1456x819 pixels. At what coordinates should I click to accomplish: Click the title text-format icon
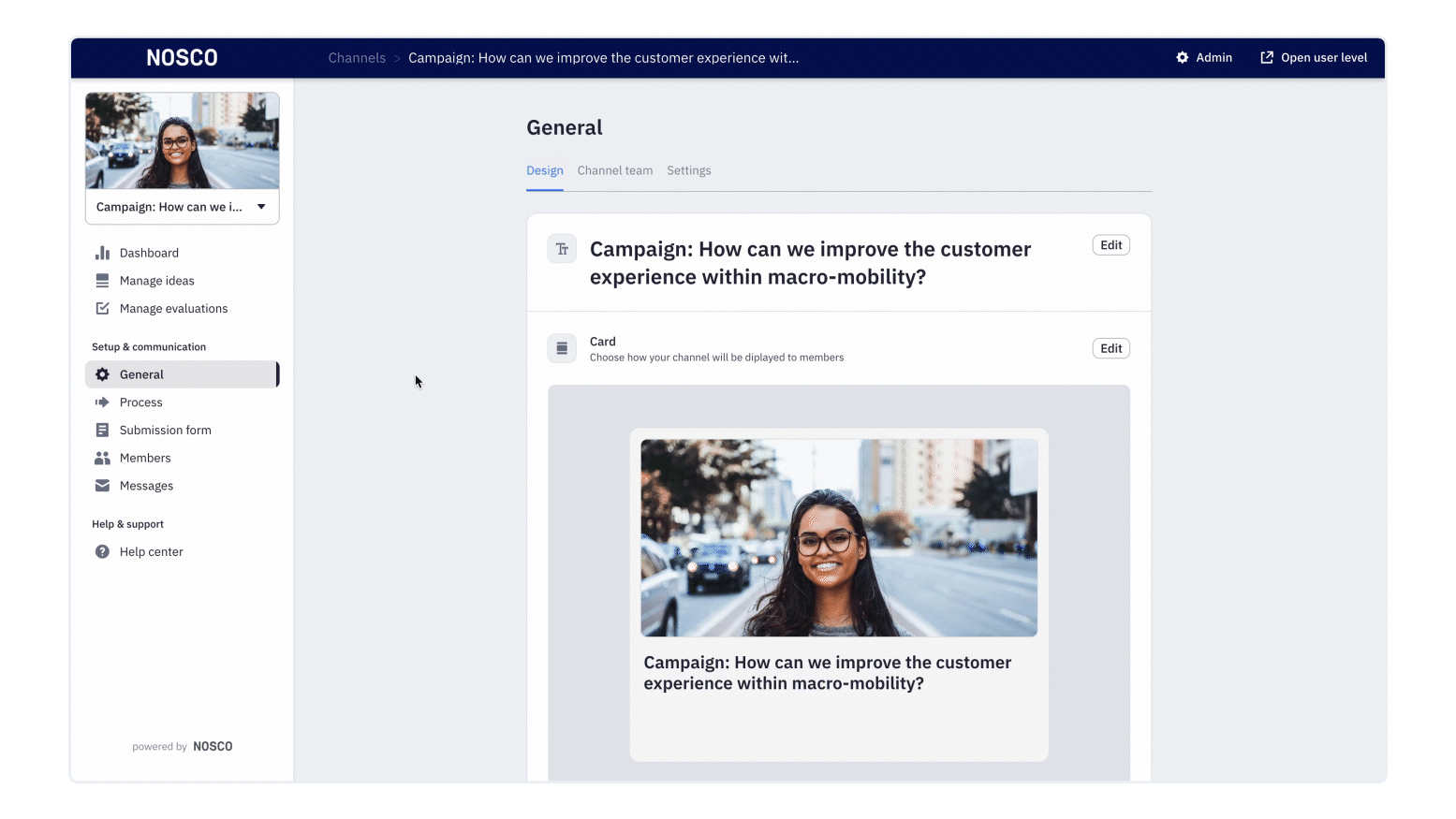(562, 249)
